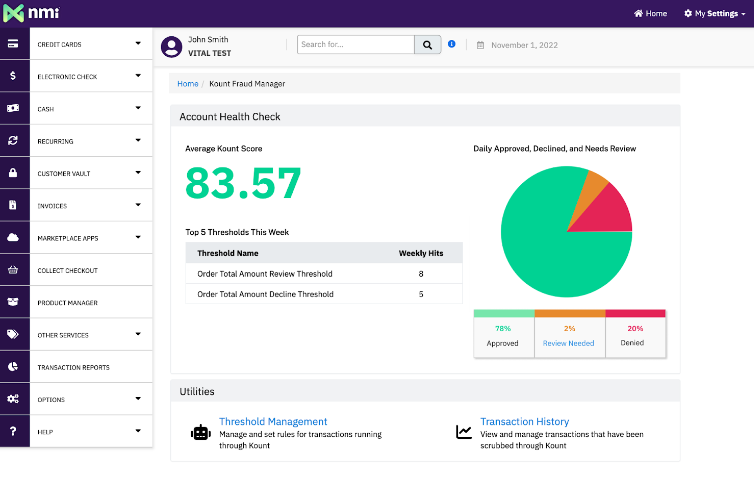Expand the Customer Vault menu arrow
The height and width of the screenshot is (482, 754).
138,172
